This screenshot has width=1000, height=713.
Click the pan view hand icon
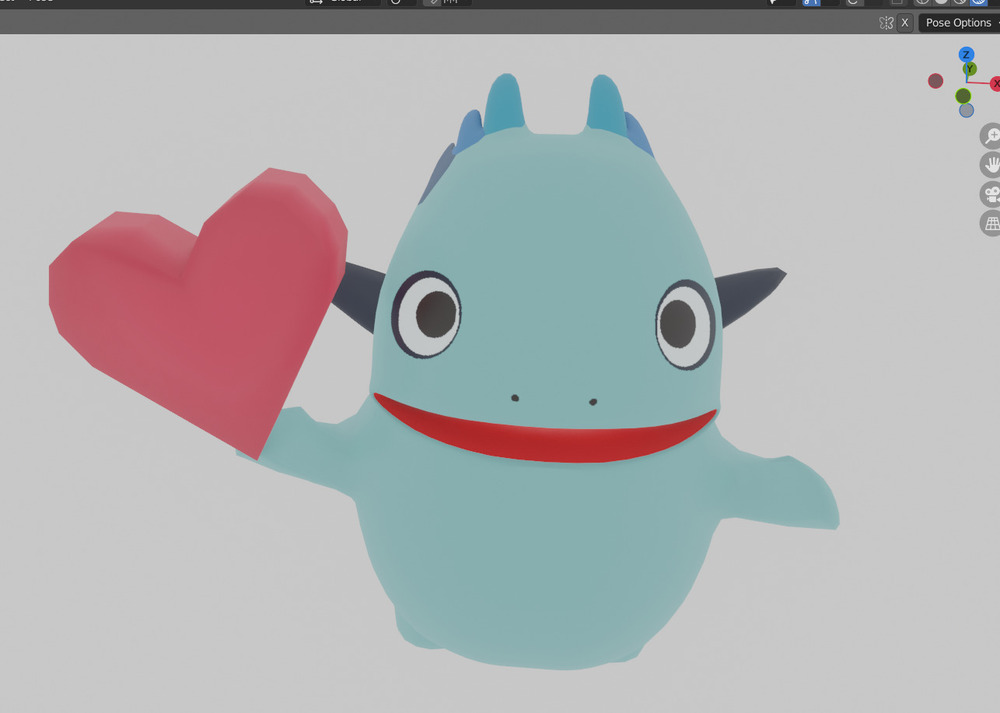991,165
